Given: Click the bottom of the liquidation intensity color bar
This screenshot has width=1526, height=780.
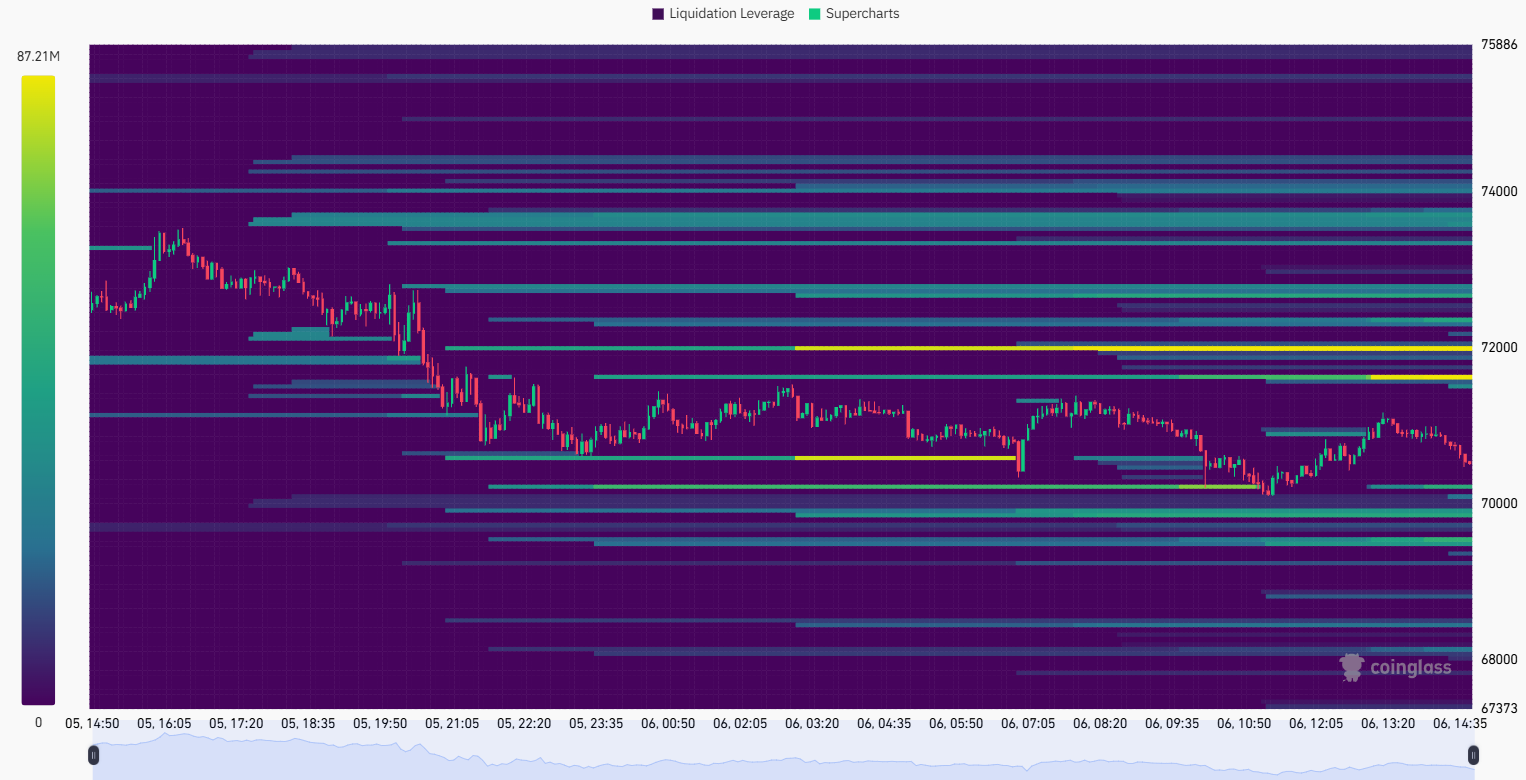Looking at the screenshot, I should tap(36, 700).
